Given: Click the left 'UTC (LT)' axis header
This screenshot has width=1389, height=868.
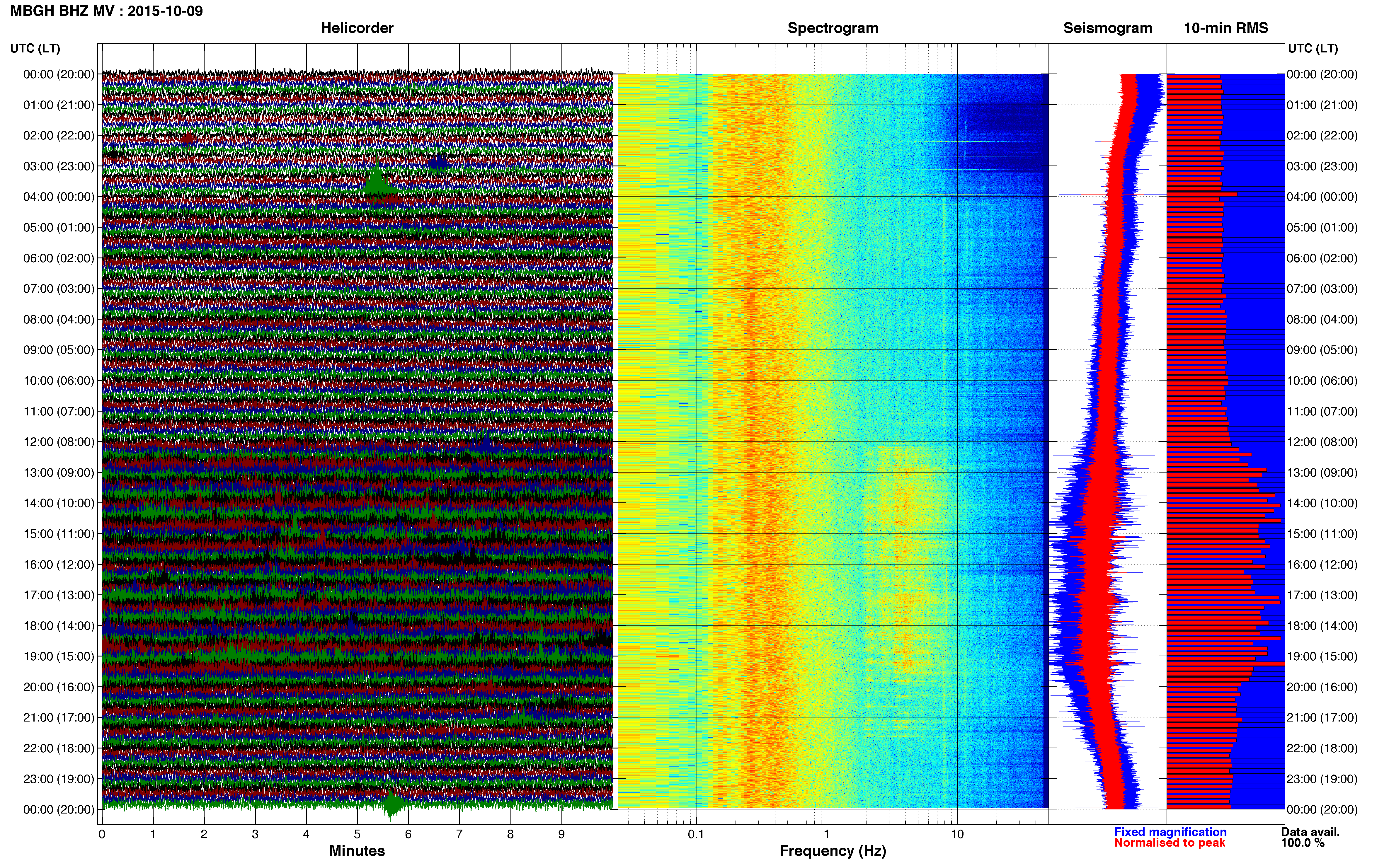Looking at the screenshot, I should click(x=35, y=48).
